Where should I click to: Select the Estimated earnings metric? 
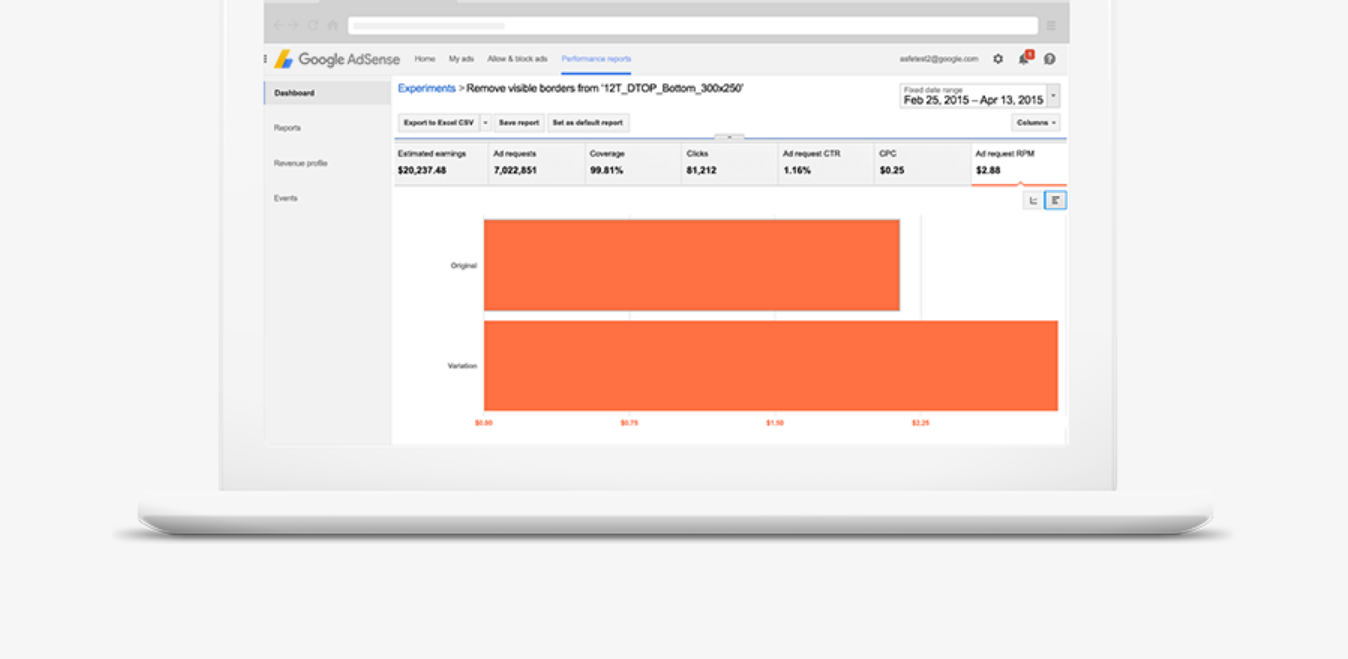click(440, 163)
